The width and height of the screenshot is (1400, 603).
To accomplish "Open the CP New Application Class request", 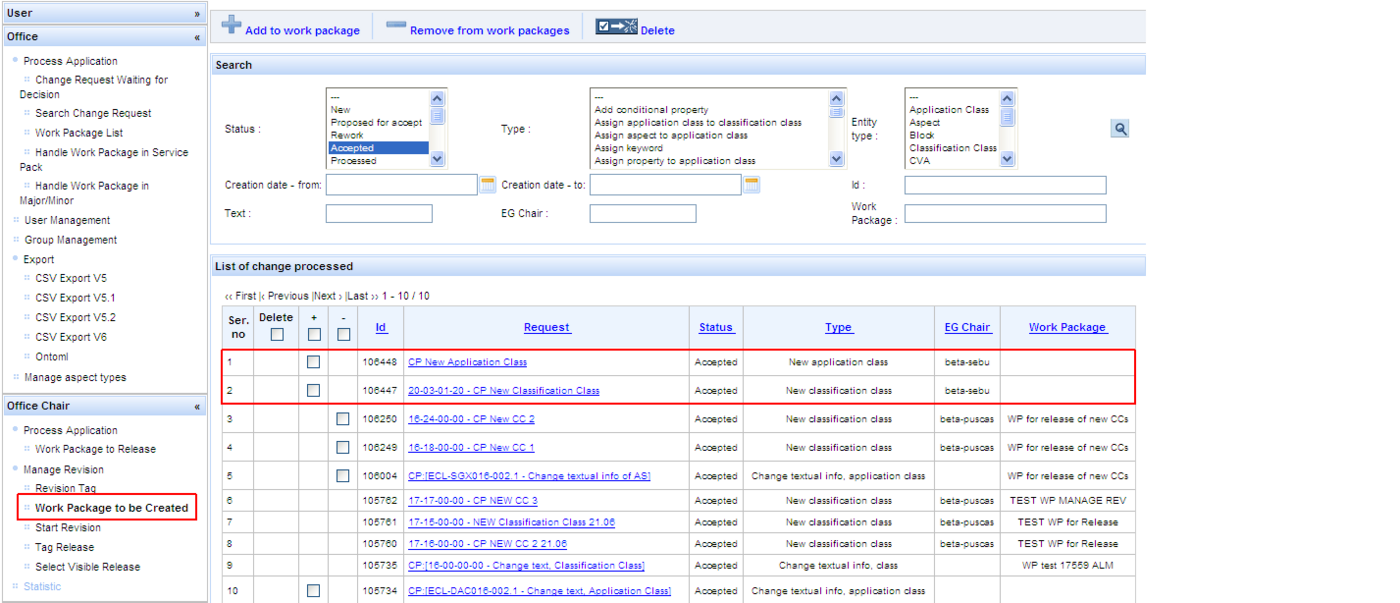I will 467,362.
